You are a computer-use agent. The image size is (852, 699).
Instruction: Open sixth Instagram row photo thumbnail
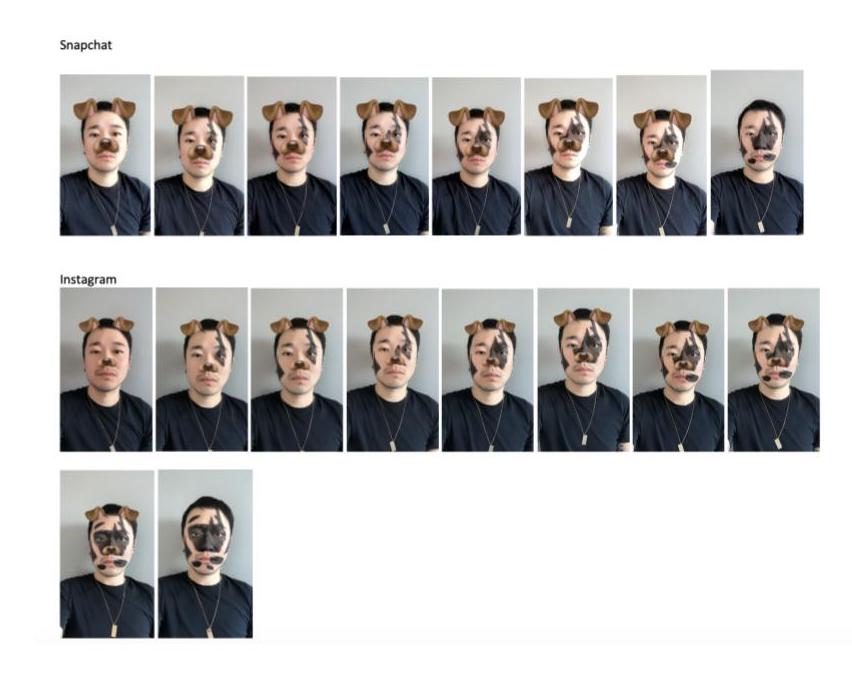tap(584, 370)
